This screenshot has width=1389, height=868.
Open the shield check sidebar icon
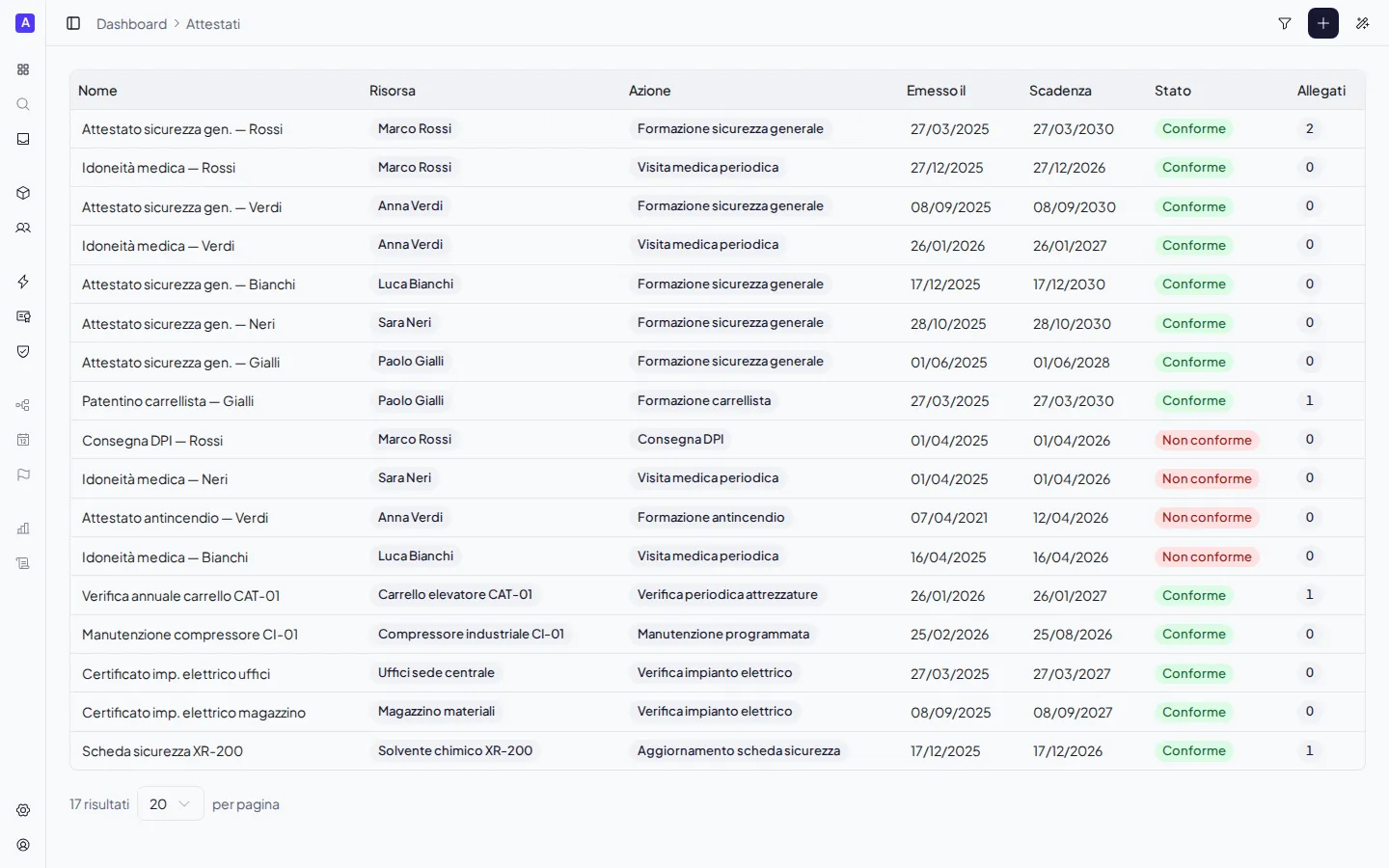click(x=23, y=351)
